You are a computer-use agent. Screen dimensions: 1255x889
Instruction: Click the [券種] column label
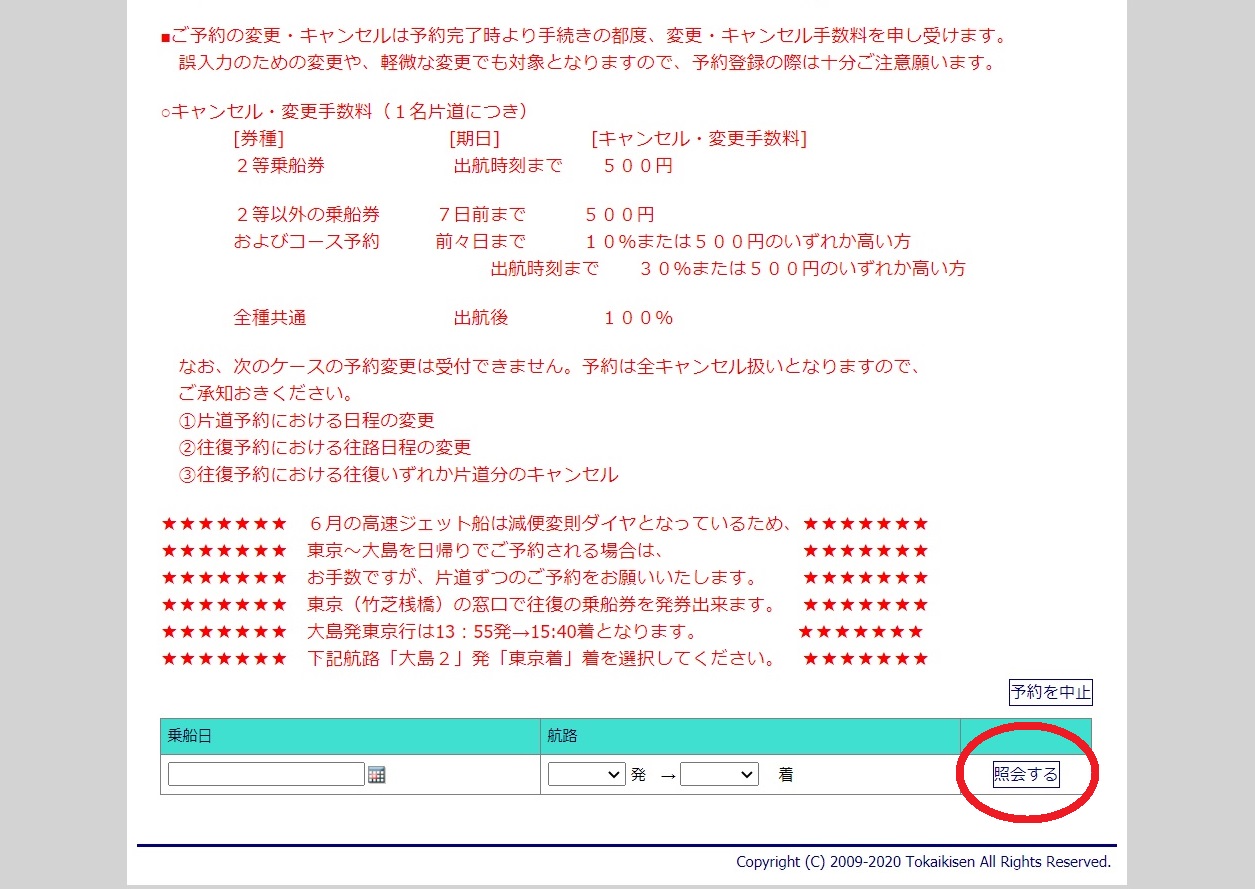tap(258, 139)
